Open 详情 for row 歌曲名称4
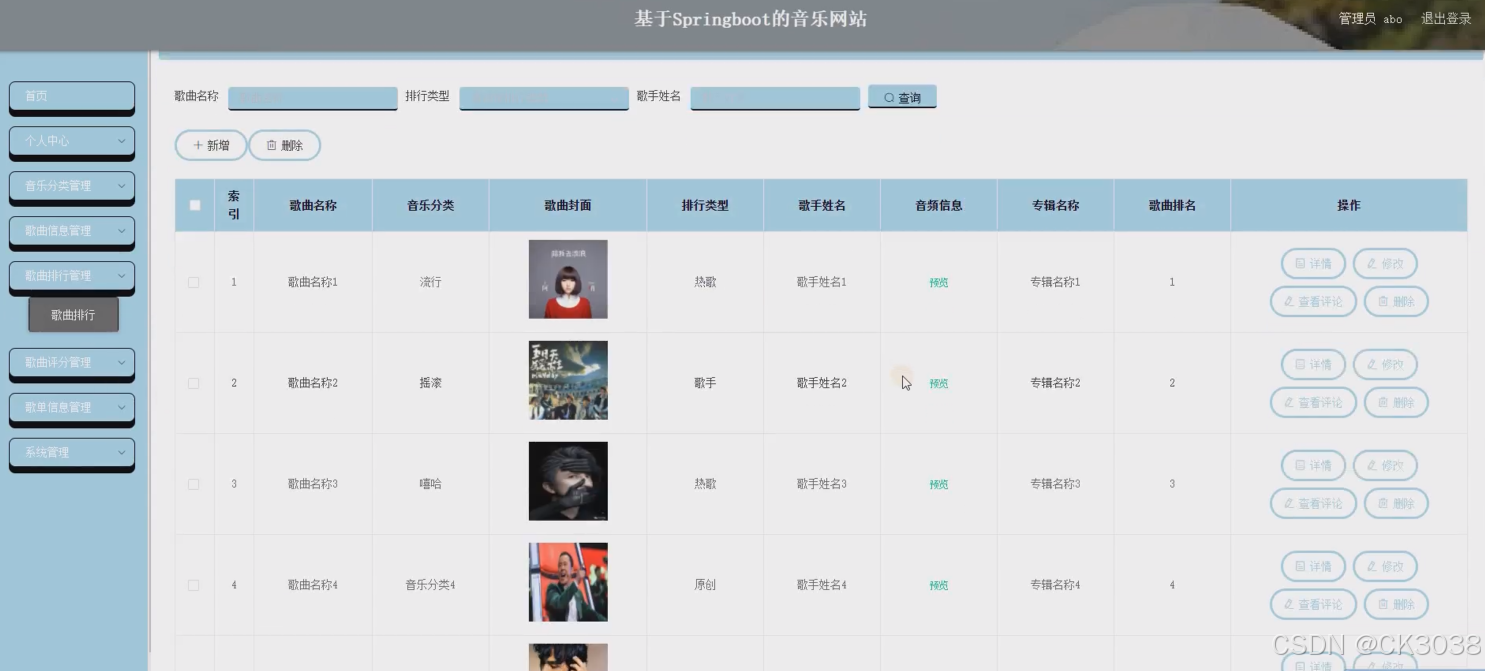1485x671 pixels. 1313,567
